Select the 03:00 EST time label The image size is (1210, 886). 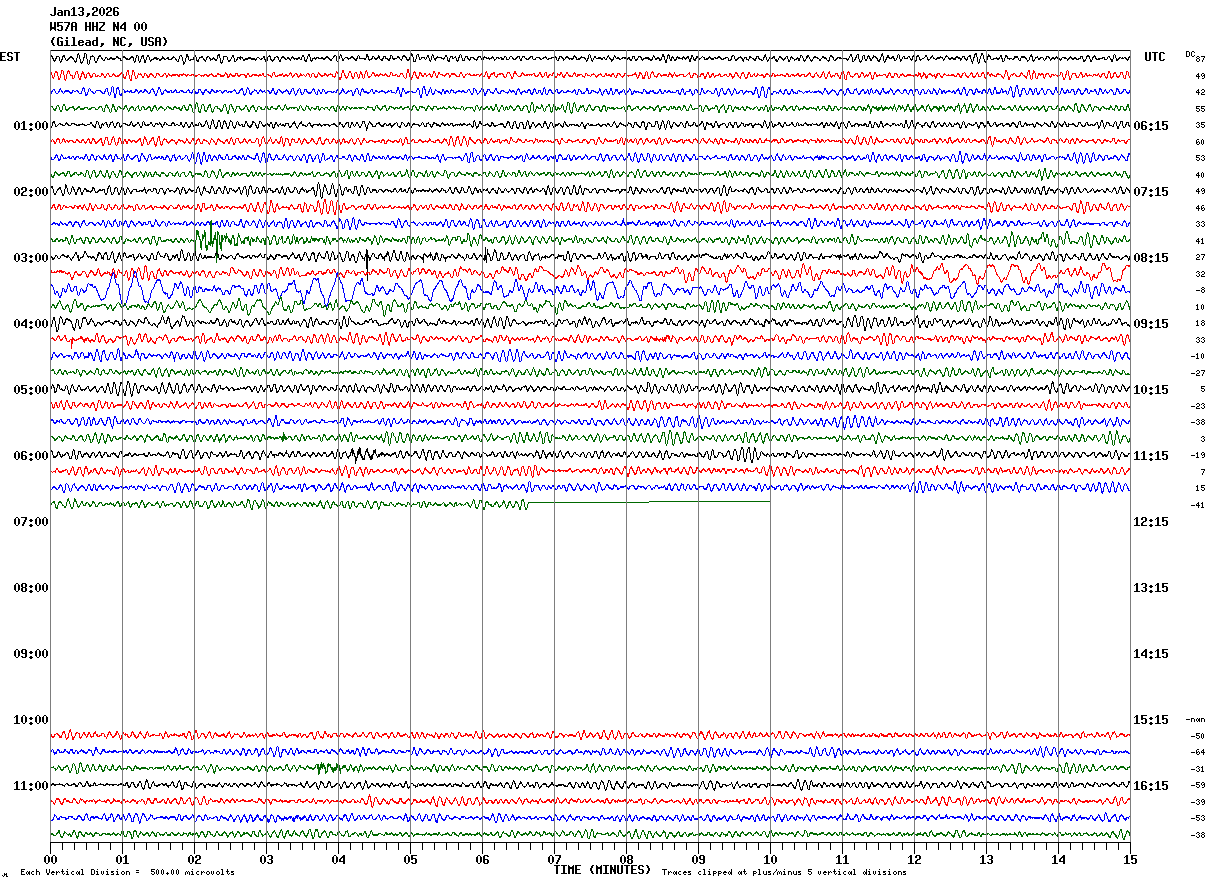click(x=31, y=258)
